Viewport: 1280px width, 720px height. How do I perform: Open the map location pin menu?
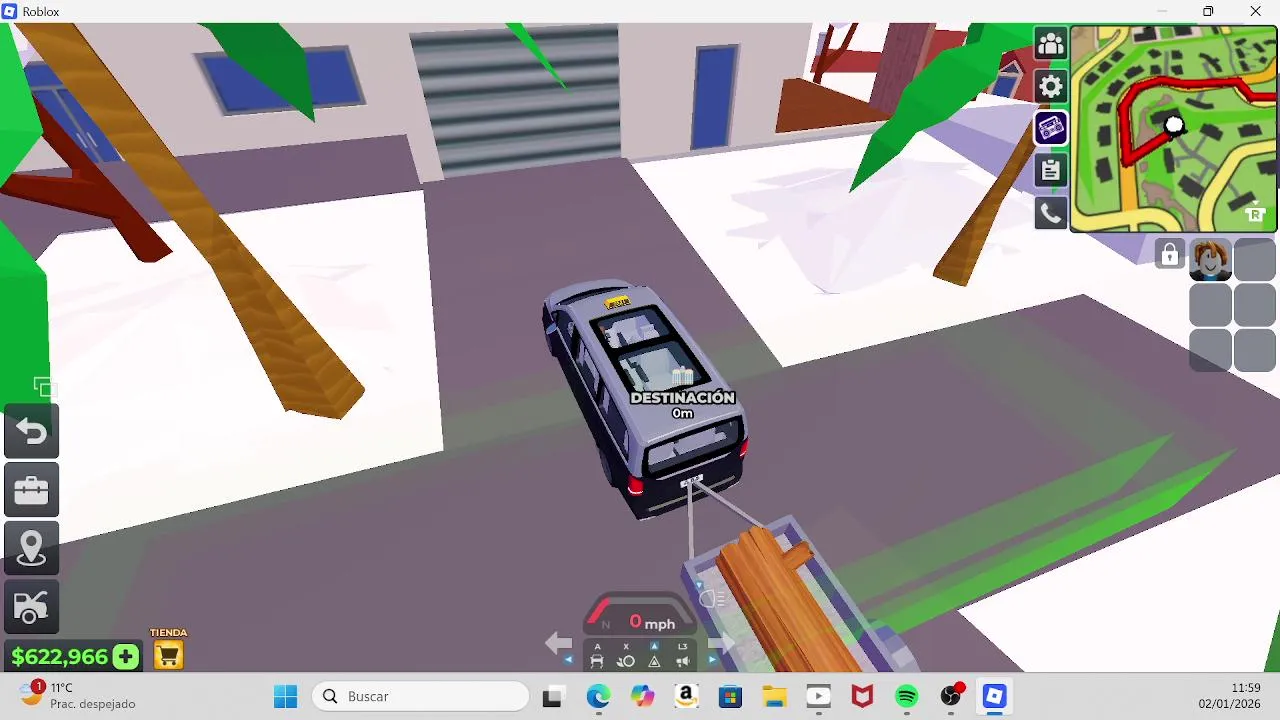click(x=31, y=548)
